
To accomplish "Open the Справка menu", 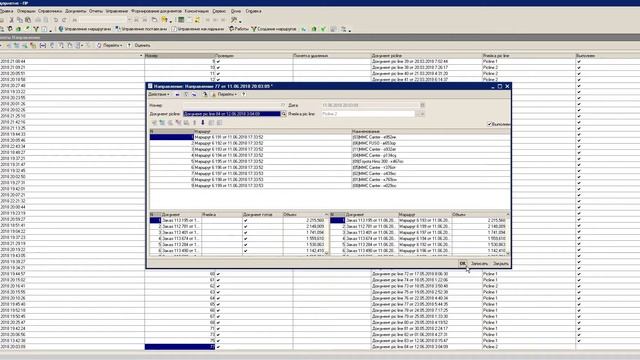I will (253, 11).
